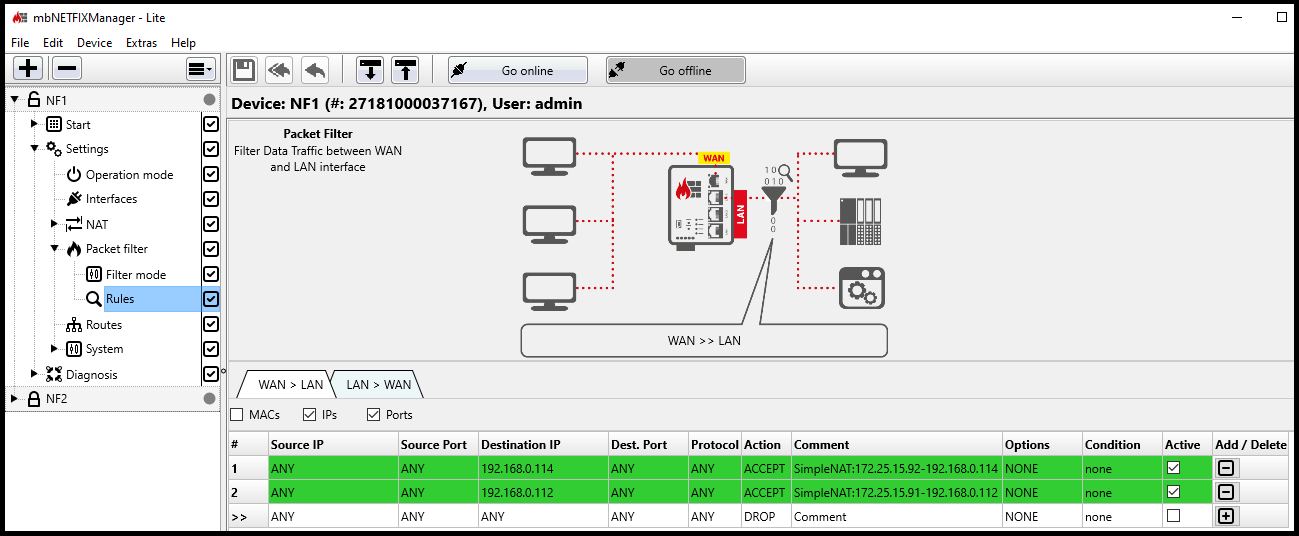Toggle the MACs checkbox
1299x536 pixels.
(x=237, y=414)
